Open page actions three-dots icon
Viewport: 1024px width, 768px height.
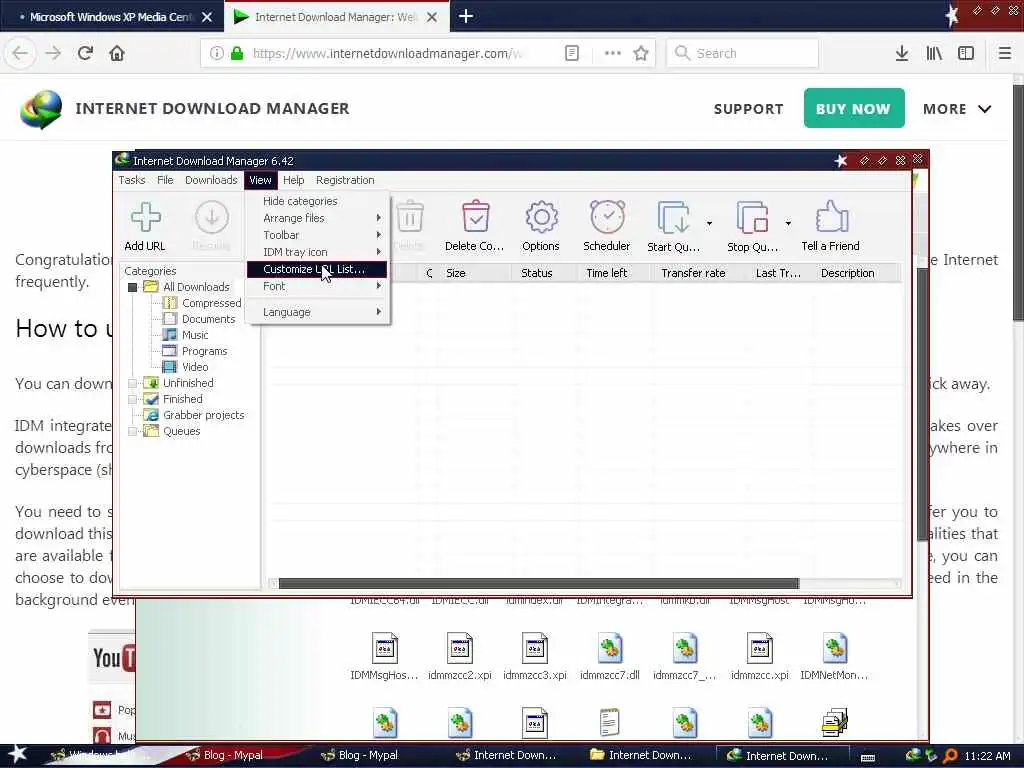613,53
